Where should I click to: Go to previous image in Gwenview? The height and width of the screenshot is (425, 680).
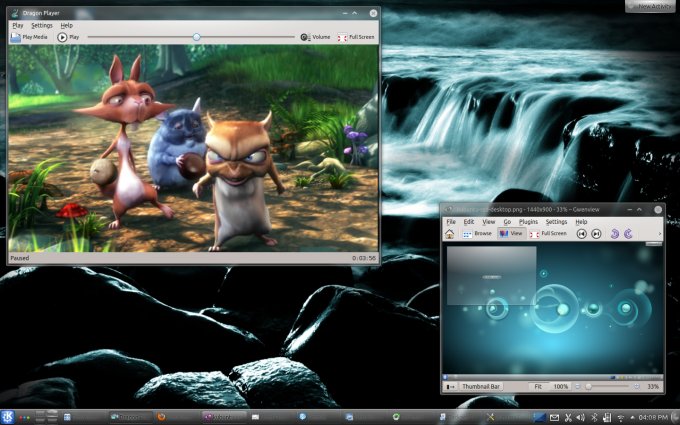pyautogui.click(x=582, y=234)
